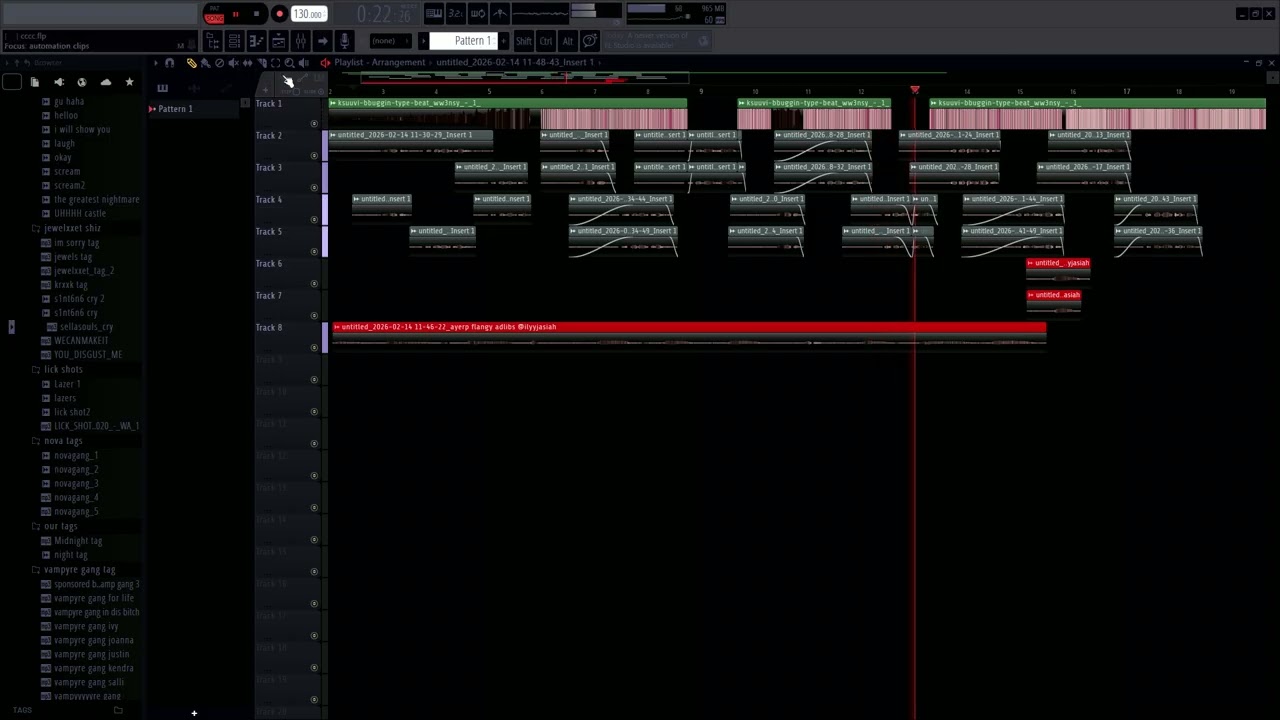Screen dimensions: 1280x720
Task: Stop playback with the stop button
Action: [256, 14]
